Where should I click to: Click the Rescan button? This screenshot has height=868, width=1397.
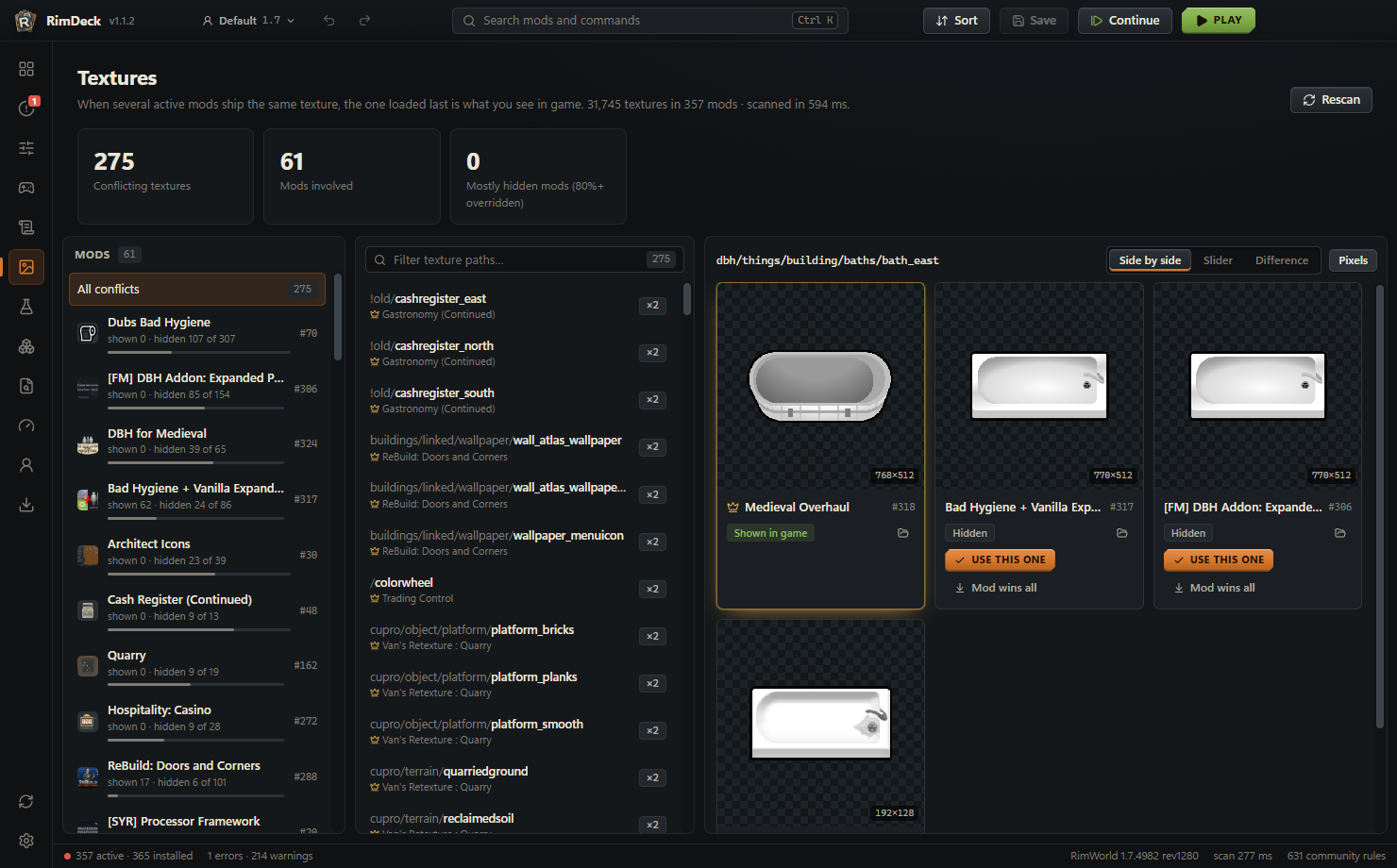click(1331, 100)
